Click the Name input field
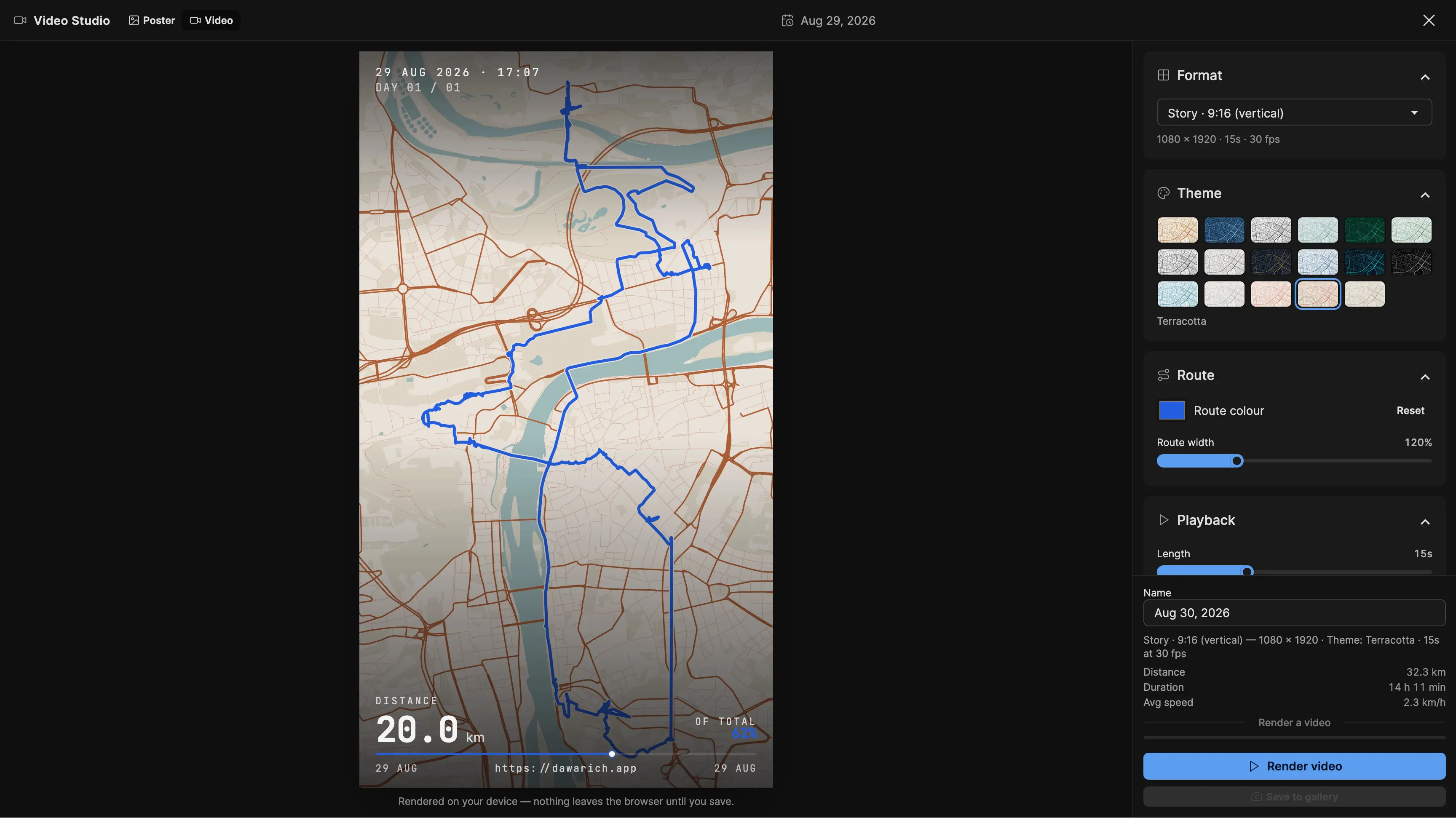The image size is (1456, 818). (1294, 613)
